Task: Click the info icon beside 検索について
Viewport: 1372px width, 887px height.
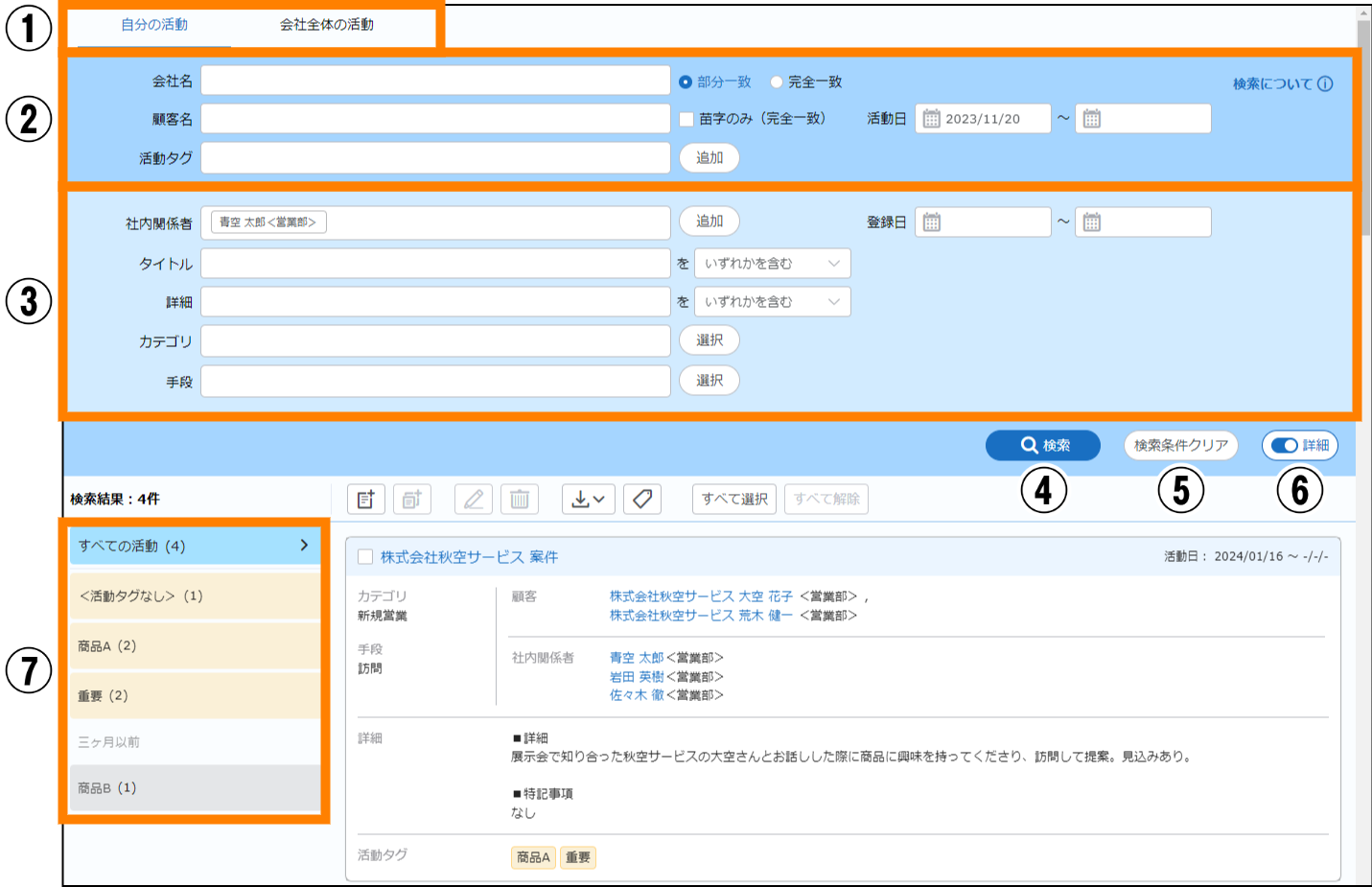Action: tap(1325, 83)
